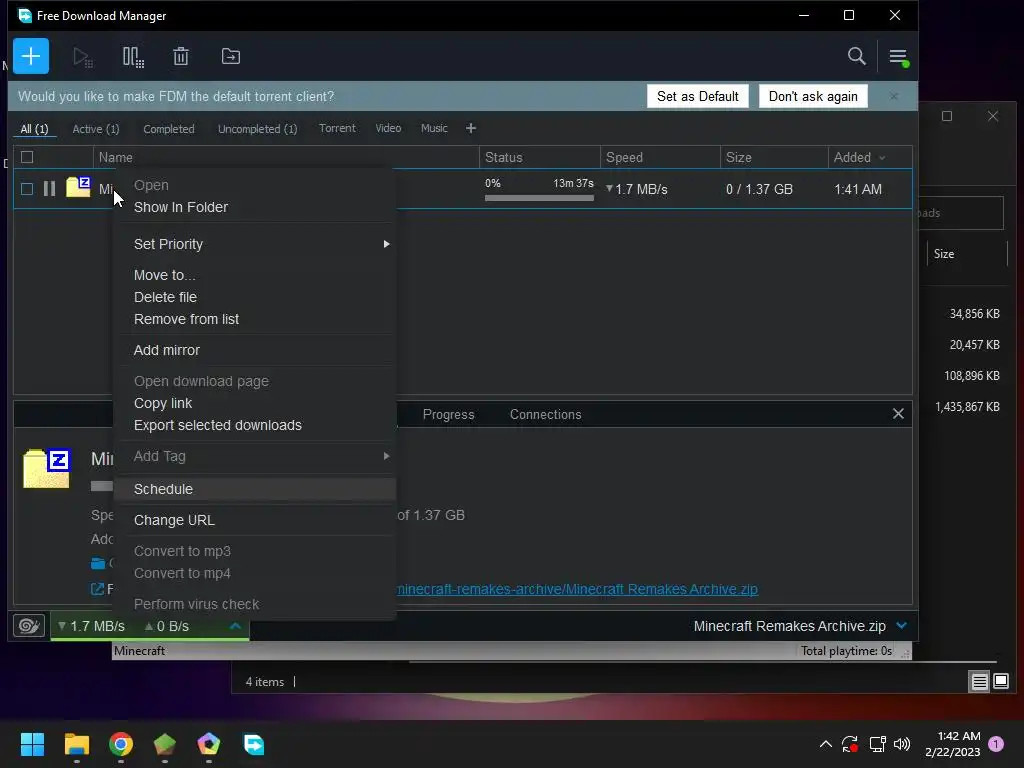Switch to Completed filter tab
Screen dimensions: 1024x768
pyautogui.click(x=168, y=129)
